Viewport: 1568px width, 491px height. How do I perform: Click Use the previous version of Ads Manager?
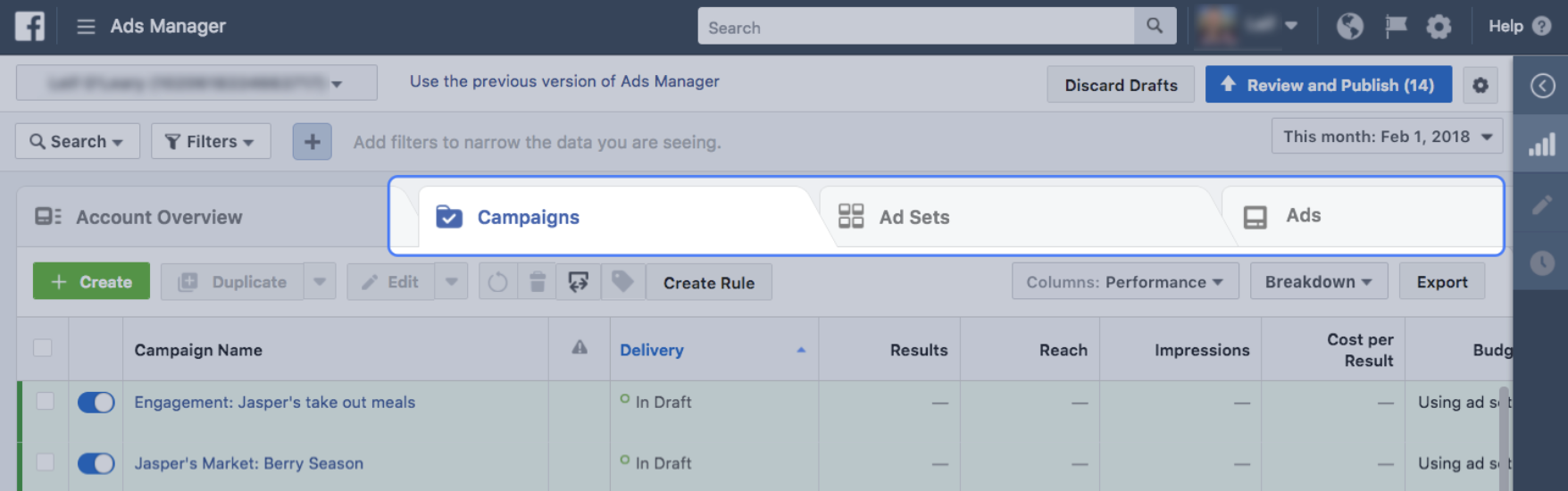click(564, 81)
